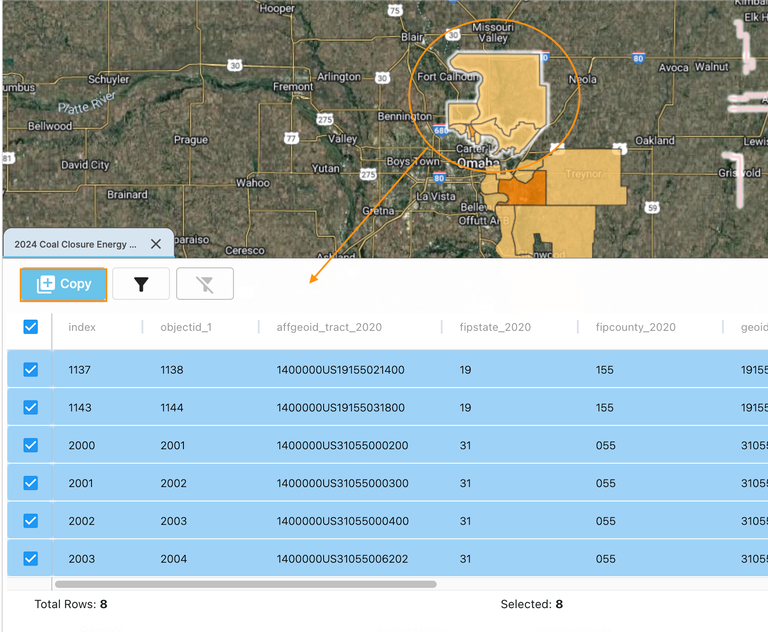Click the Treynor tract polygon on map
768x632 pixels.
pyautogui.click(x=585, y=176)
